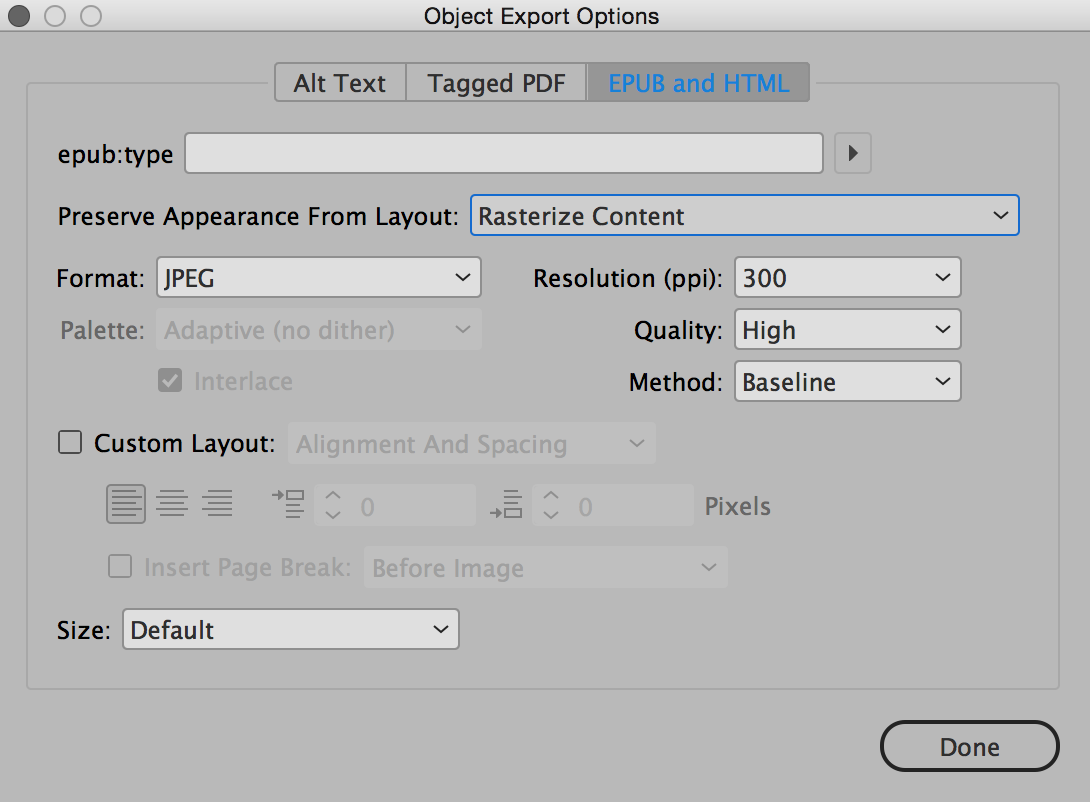
Task: Open the epub:type flyout arrow
Action: click(853, 154)
